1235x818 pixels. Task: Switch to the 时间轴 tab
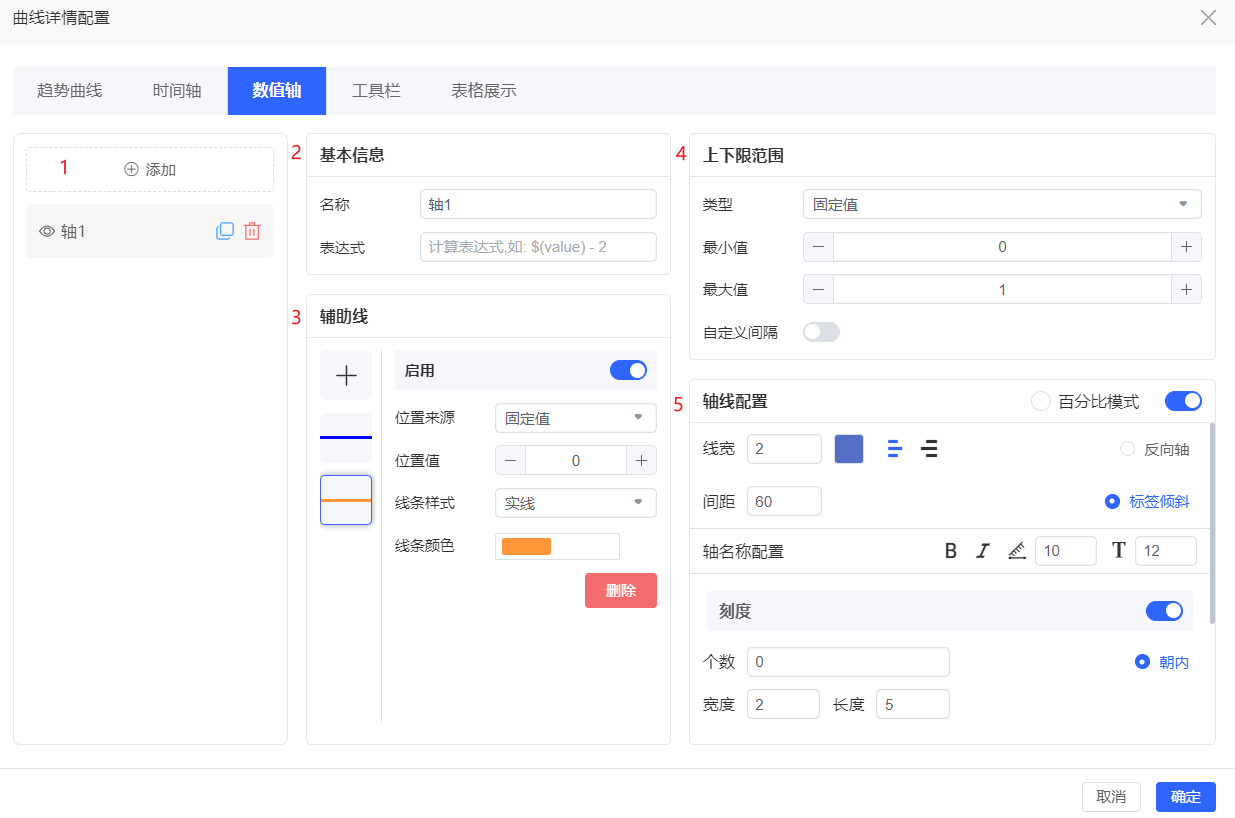coord(177,91)
